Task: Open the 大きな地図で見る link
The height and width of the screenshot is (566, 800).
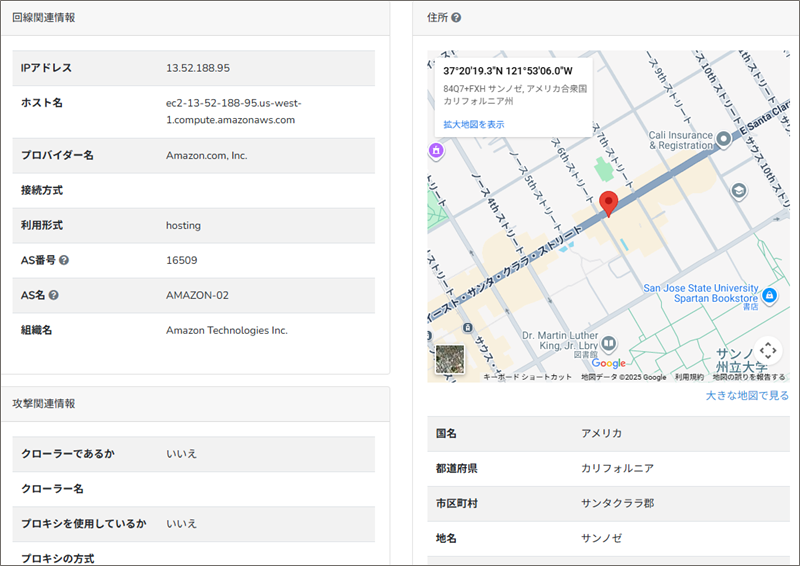Action: click(x=746, y=396)
